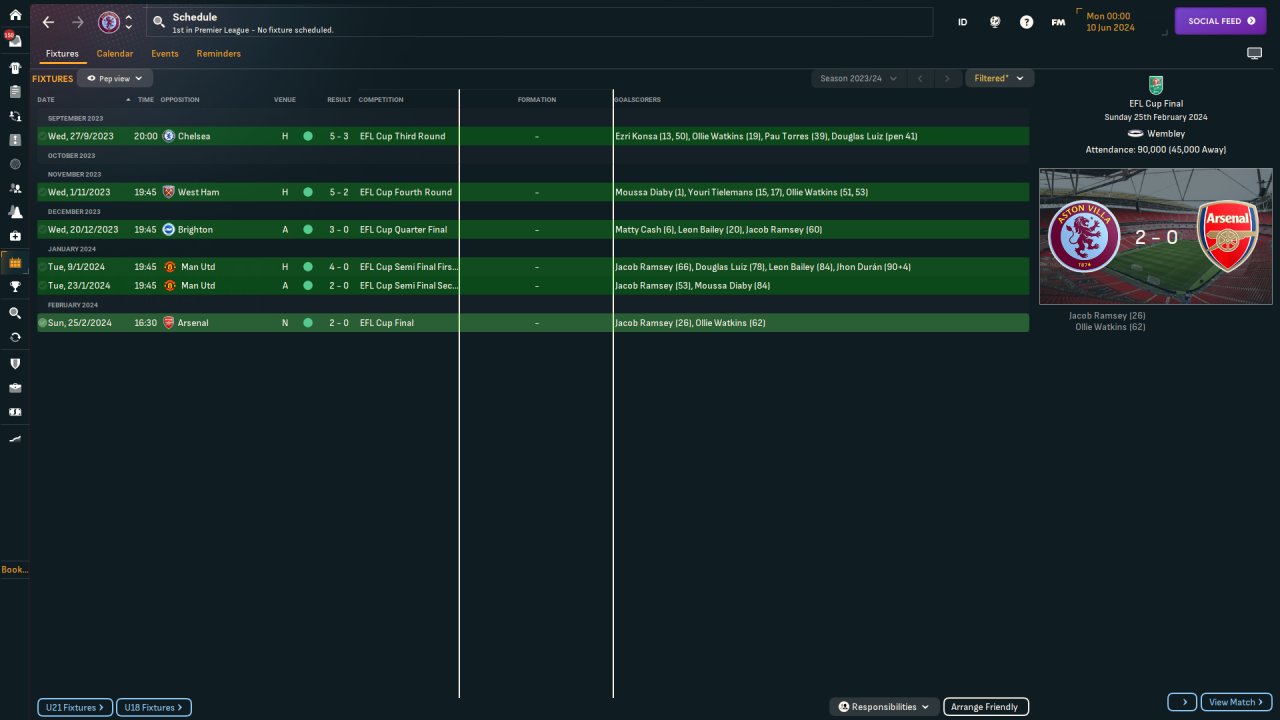Sort by the Competition column header
The image size is (1280, 720).
[381, 100]
